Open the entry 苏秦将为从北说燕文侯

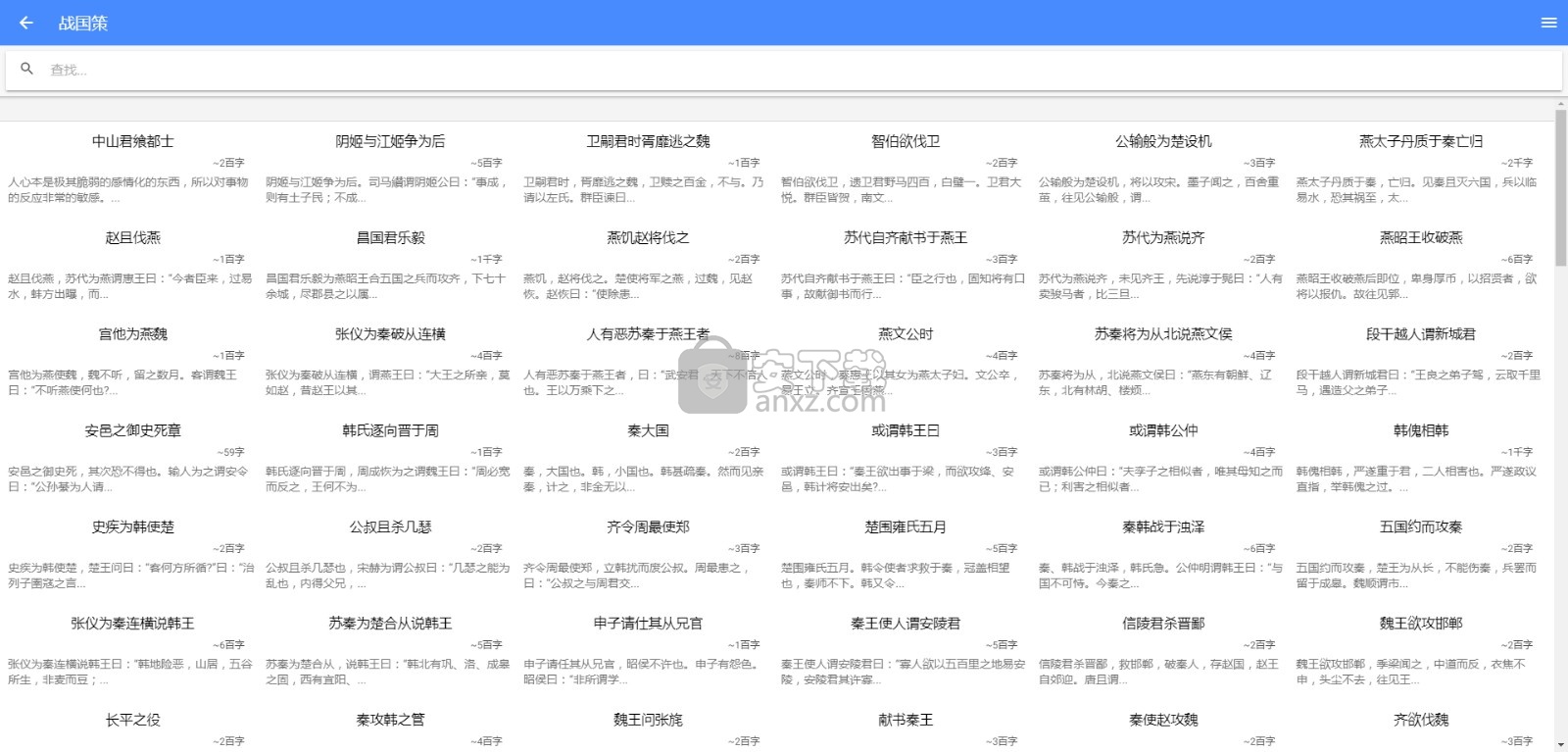[1163, 334]
